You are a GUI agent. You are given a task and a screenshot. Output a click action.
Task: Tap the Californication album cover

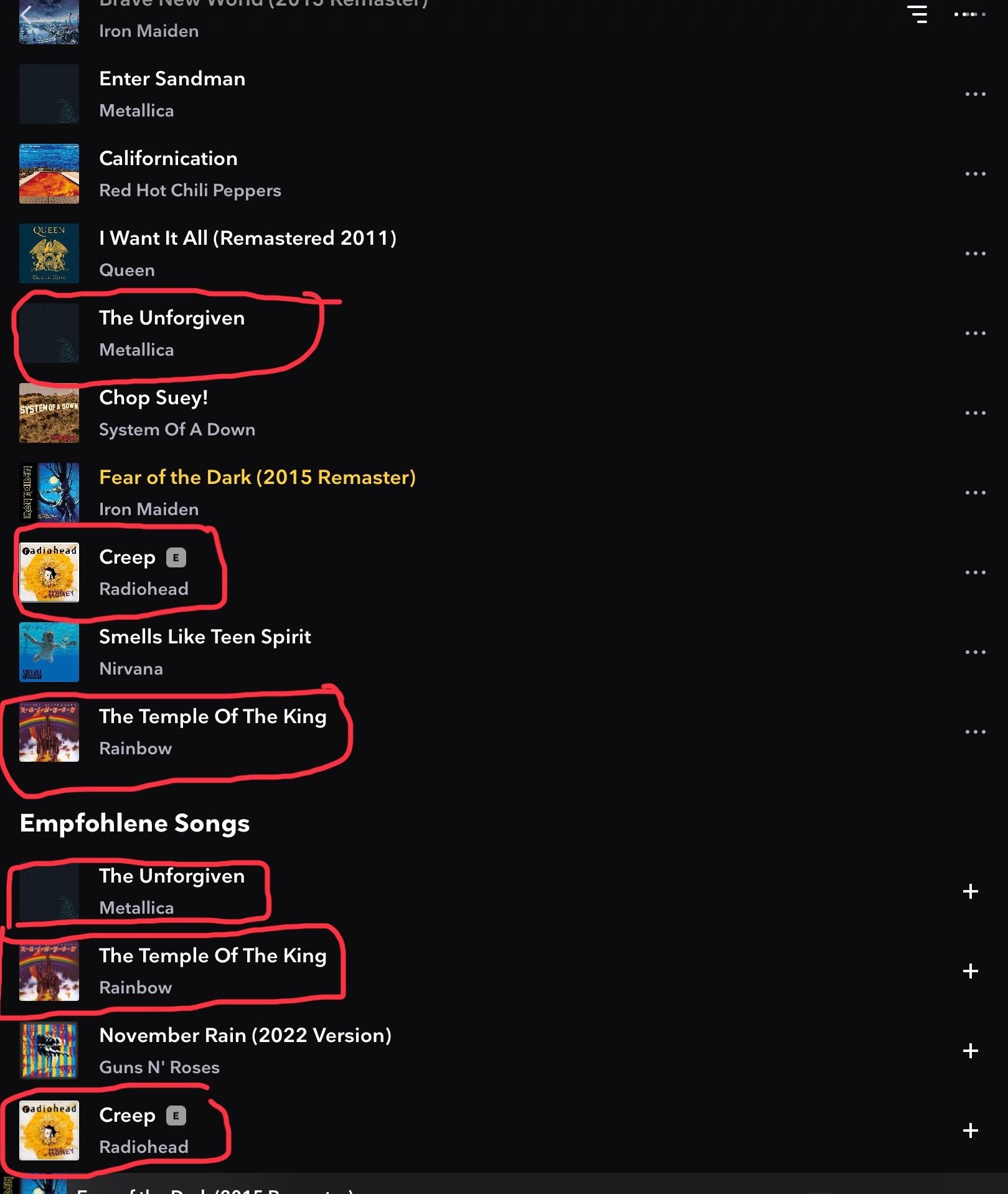(49, 174)
